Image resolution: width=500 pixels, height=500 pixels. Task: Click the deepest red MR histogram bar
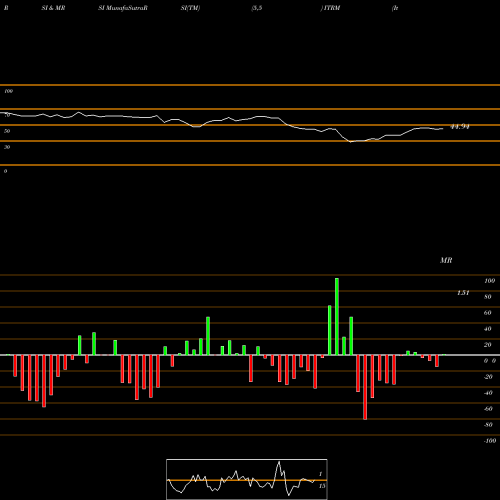[365, 387]
